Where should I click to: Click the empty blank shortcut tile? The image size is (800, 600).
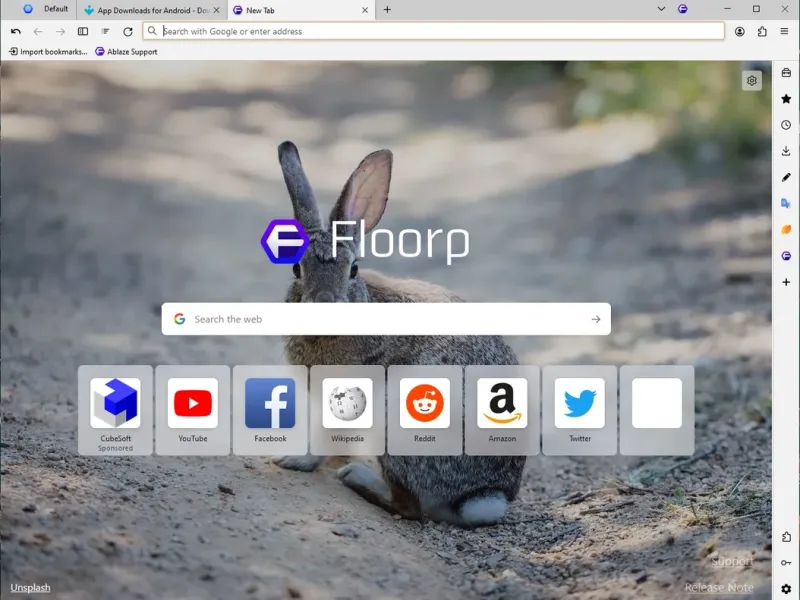pos(657,410)
